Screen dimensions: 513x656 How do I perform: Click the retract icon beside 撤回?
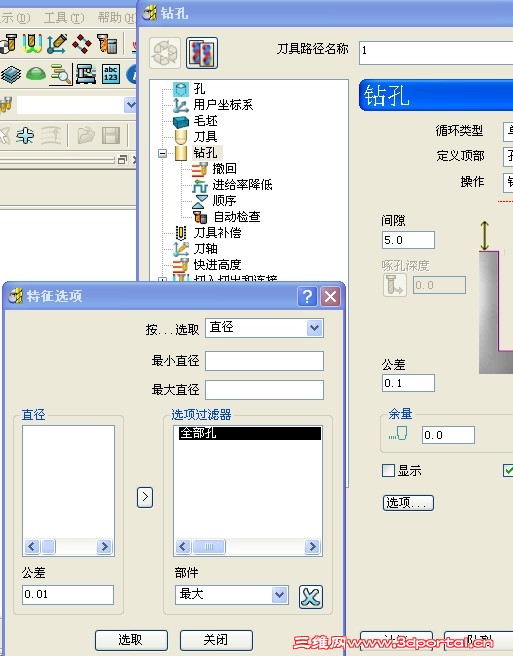coord(200,169)
